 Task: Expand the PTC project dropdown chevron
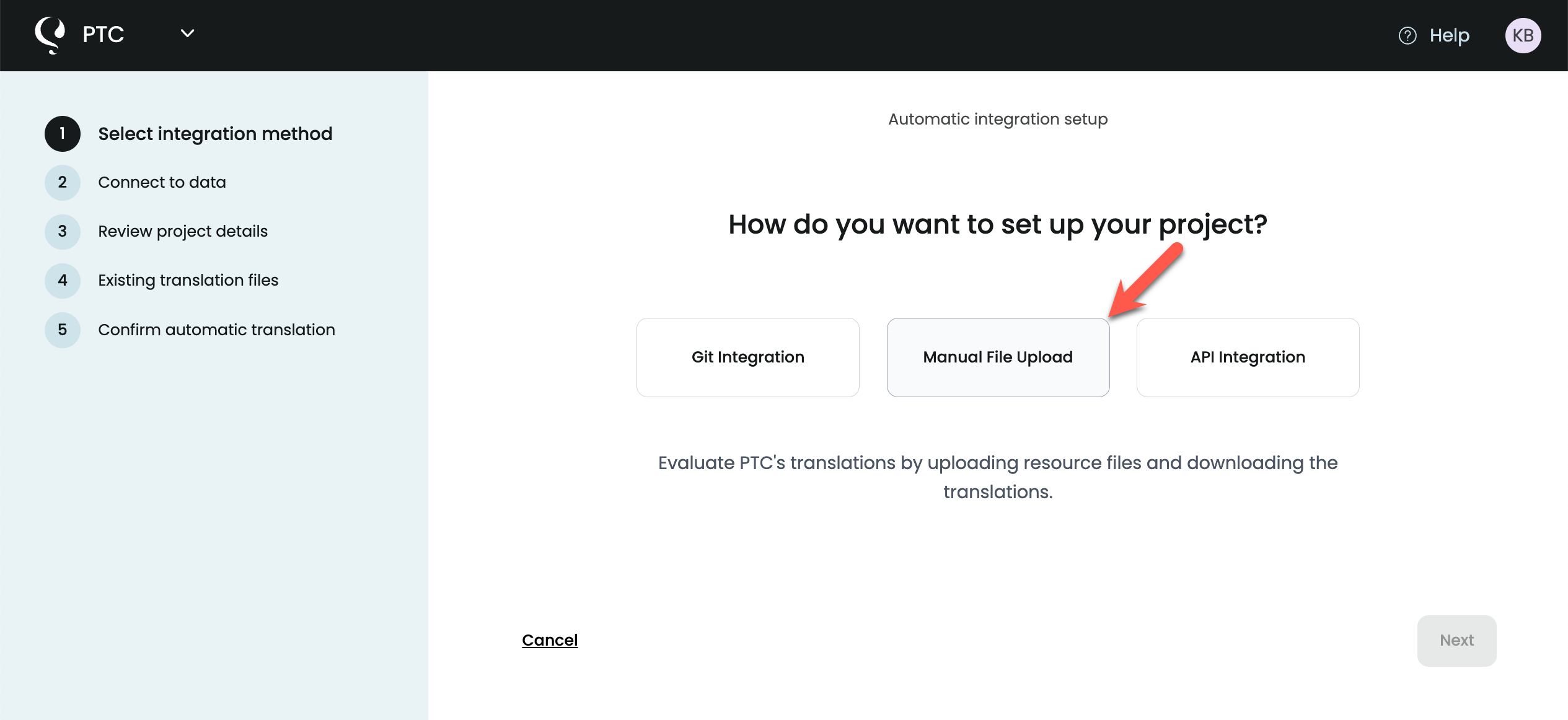(x=187, y=33)
